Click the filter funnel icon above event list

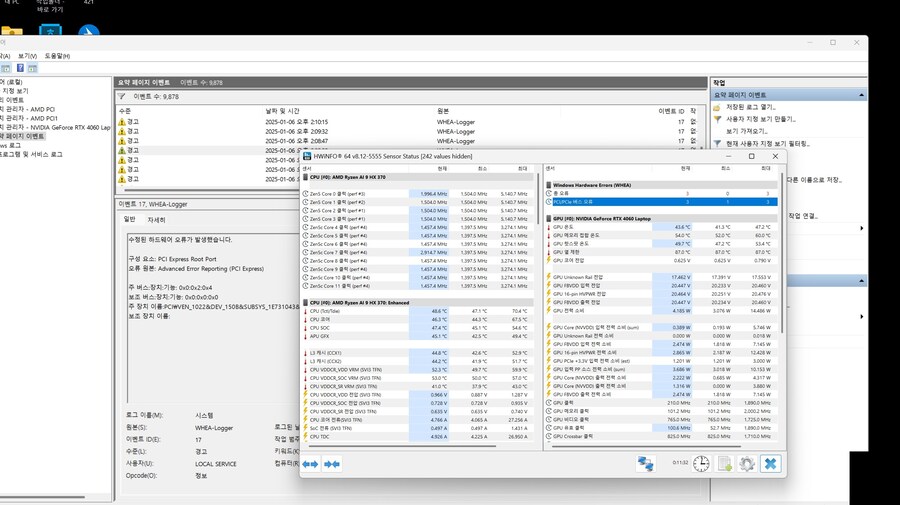[x=122, y=97]
